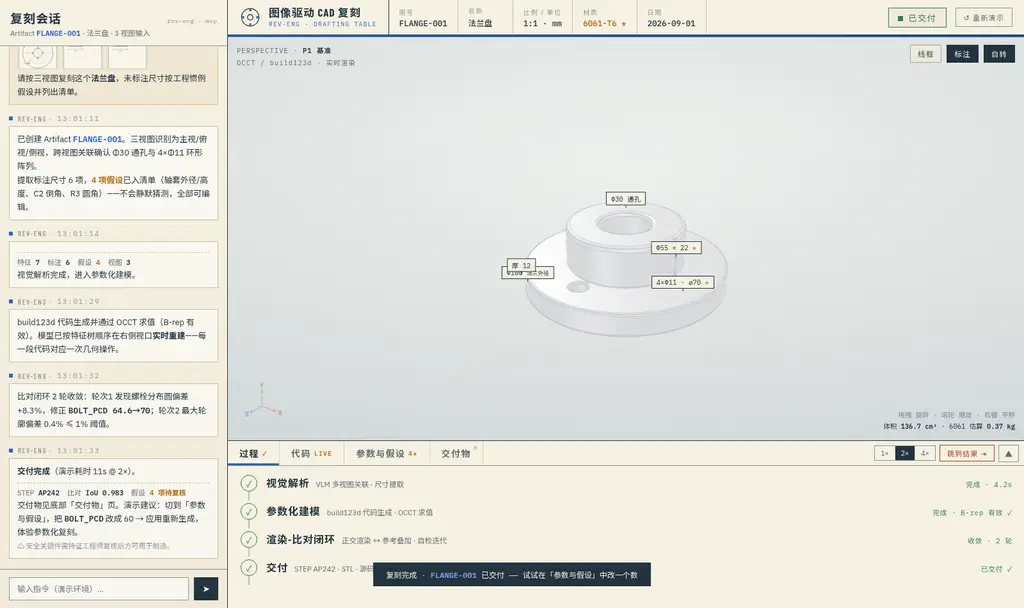Screen dimensions: 1024x608
Task: Click the 交付 step check icon
Action: click(x=248, y=568)
